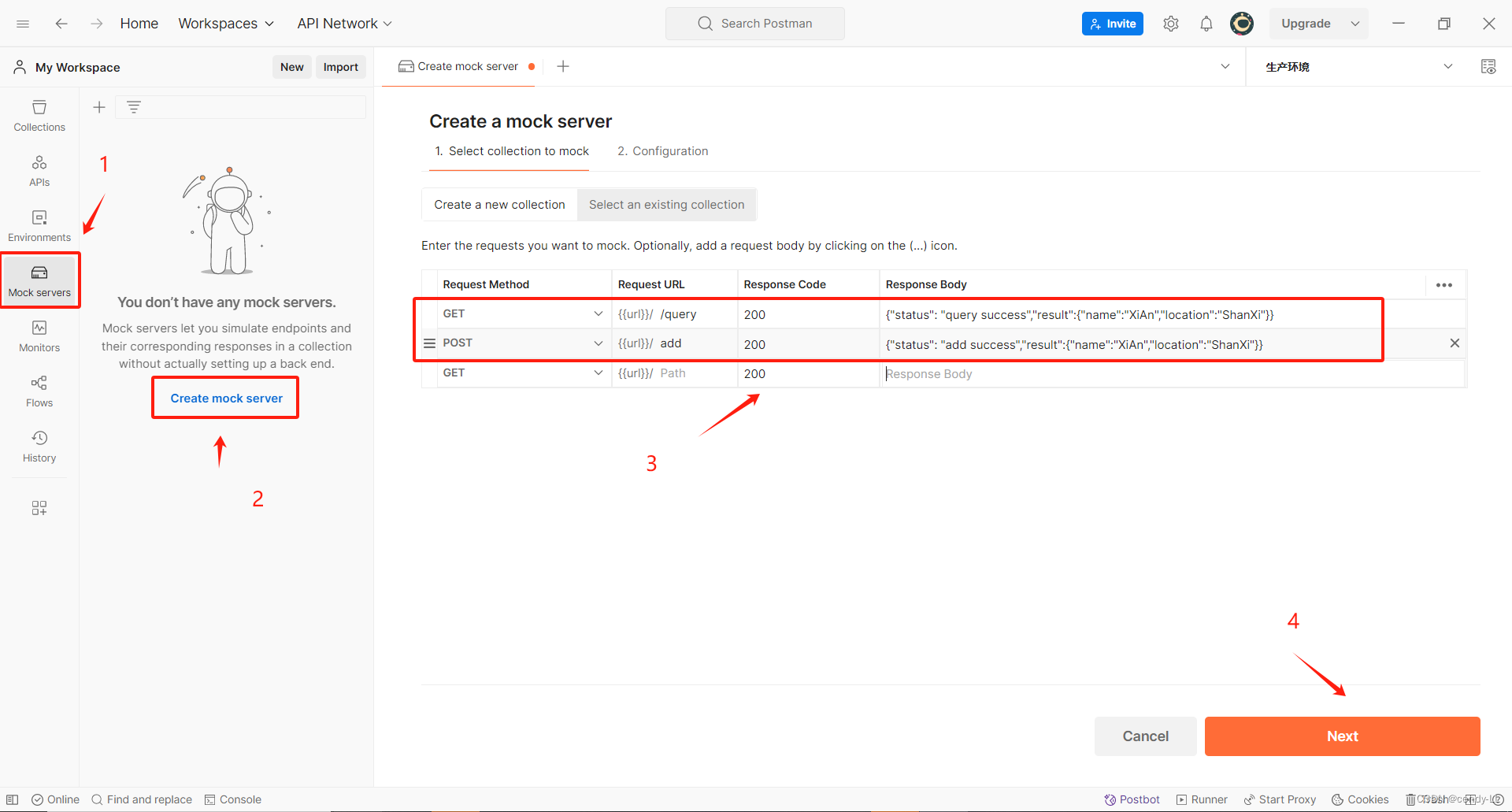Select step 2 Configuration
The image size is (1512, 812).
663,151
